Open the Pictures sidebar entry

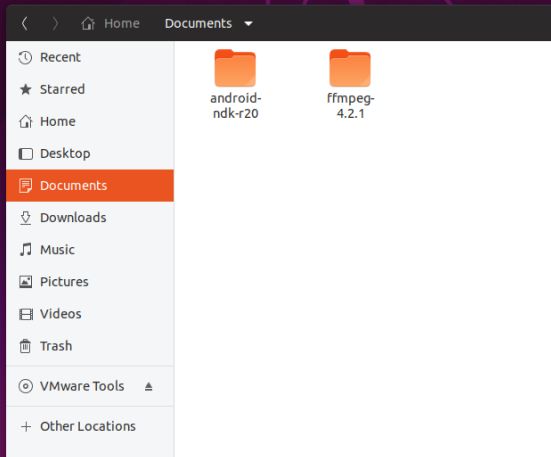coord(90,282)
